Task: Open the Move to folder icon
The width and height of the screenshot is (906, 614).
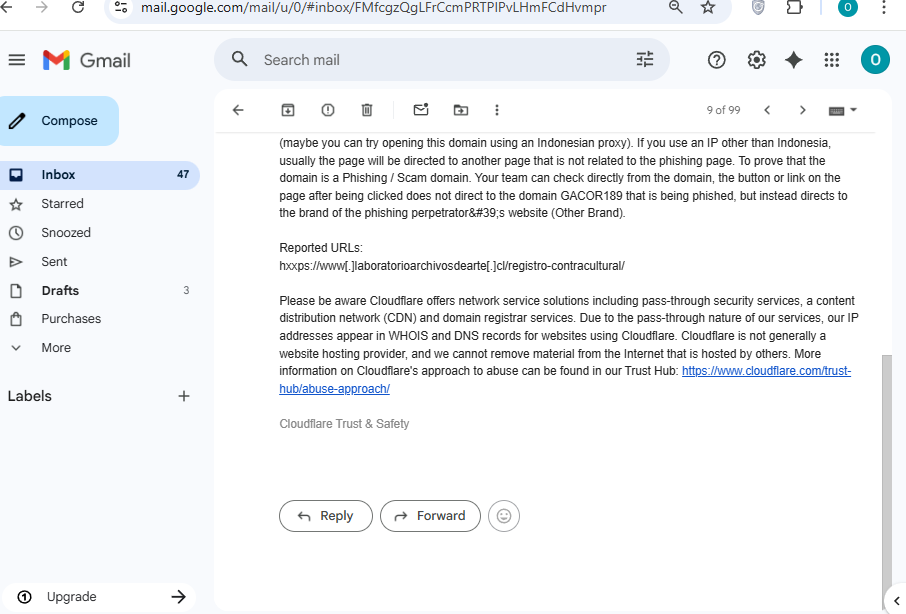Action: pos(461,110)
